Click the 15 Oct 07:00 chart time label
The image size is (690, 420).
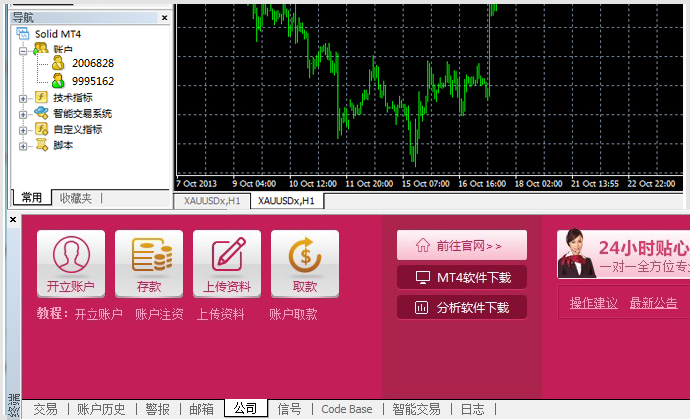pyautogui.click(x=426, y=184)
